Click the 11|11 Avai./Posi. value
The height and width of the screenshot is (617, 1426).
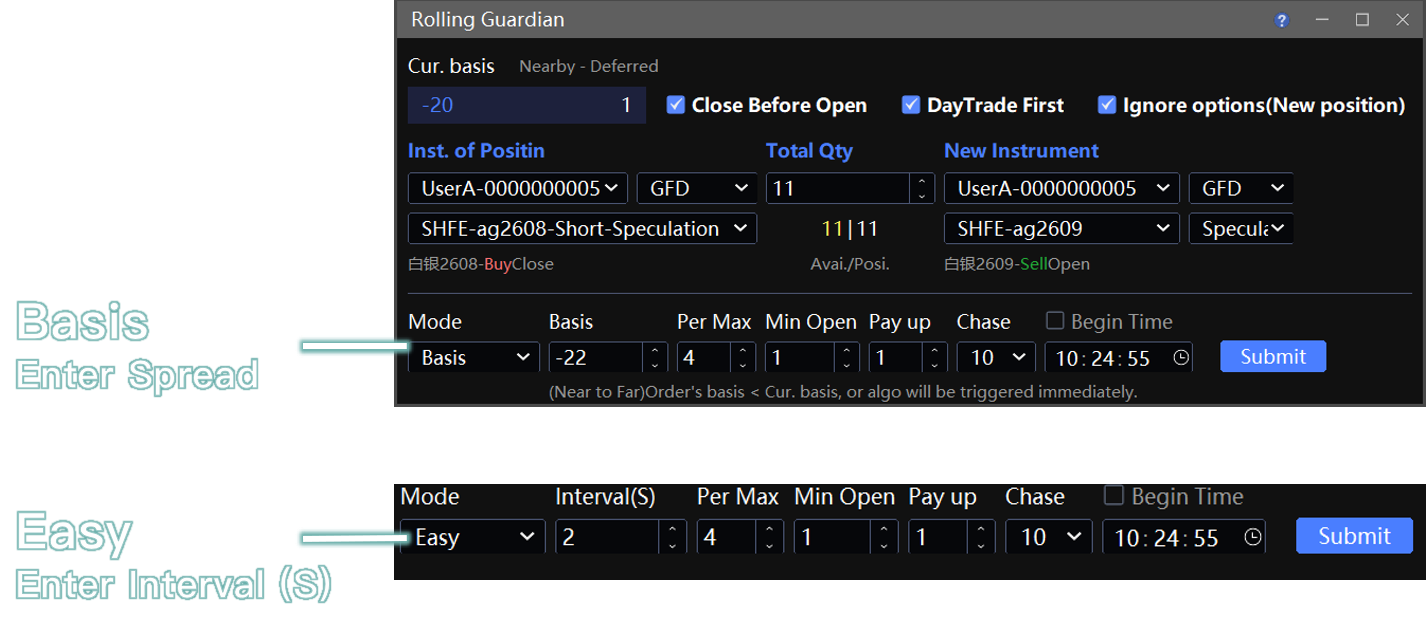tap(849, 229)
